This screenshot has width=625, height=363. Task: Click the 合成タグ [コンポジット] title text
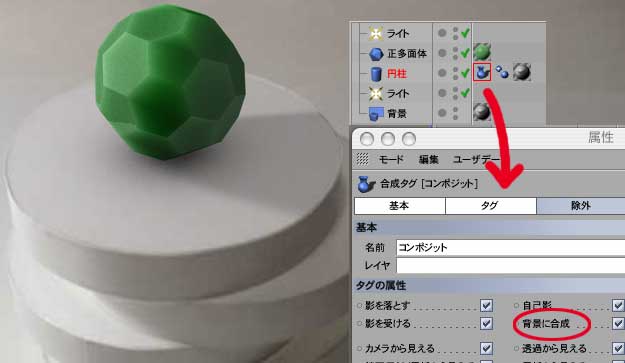(x=428, y=184)
